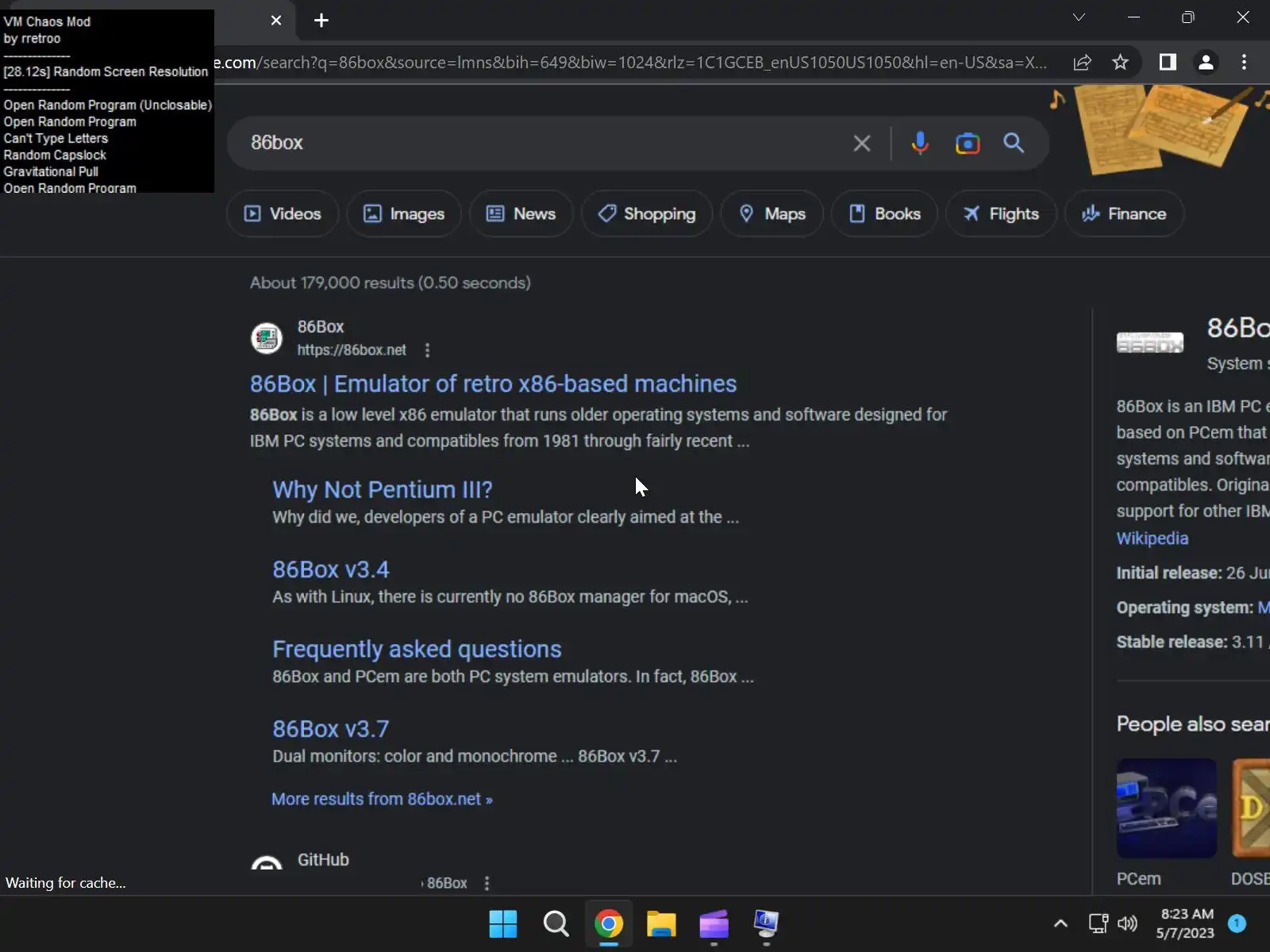Open the 86Box v3.7 link
The height and width of the screenshot is (952, 1270).
tap(331, 729)
